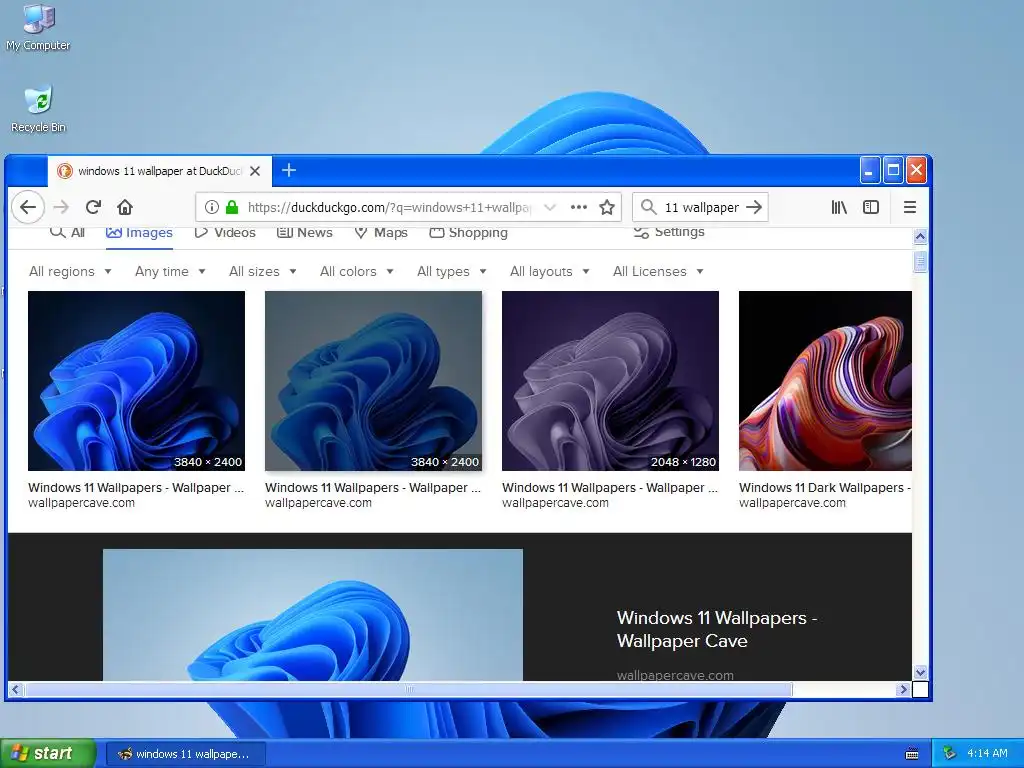Screen dimensions: 1024x768
Task: Click the vertical scrollbar down arrow
Action: (x=920, y=672)
